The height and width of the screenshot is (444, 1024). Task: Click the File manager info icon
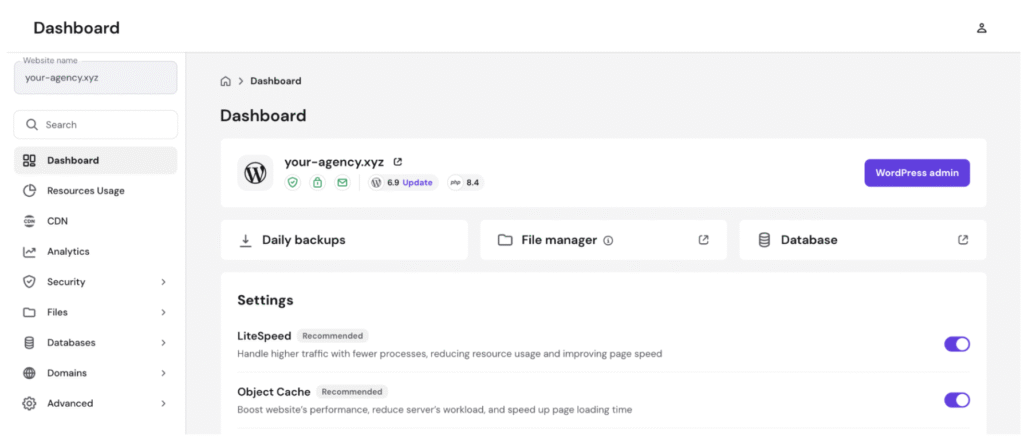608,240
